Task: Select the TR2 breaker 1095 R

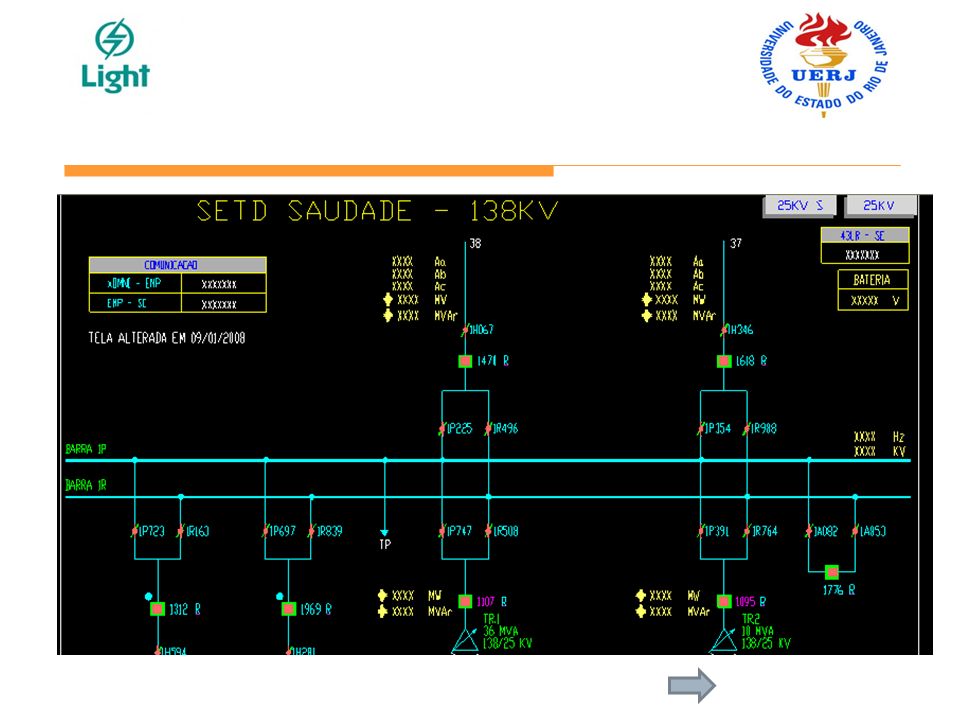Action: [724, 601]
